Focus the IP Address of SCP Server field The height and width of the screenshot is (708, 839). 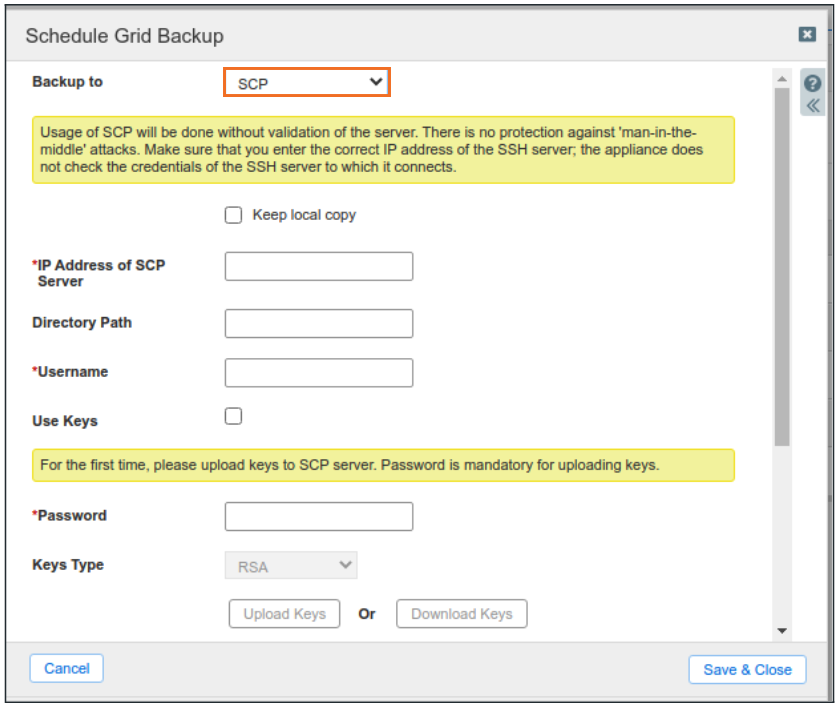pos(318,266)
